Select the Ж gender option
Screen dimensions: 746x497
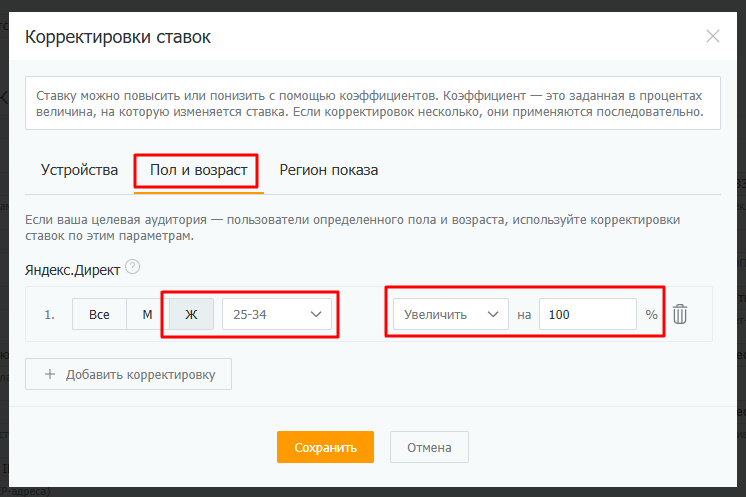click(x=191, y=314)
